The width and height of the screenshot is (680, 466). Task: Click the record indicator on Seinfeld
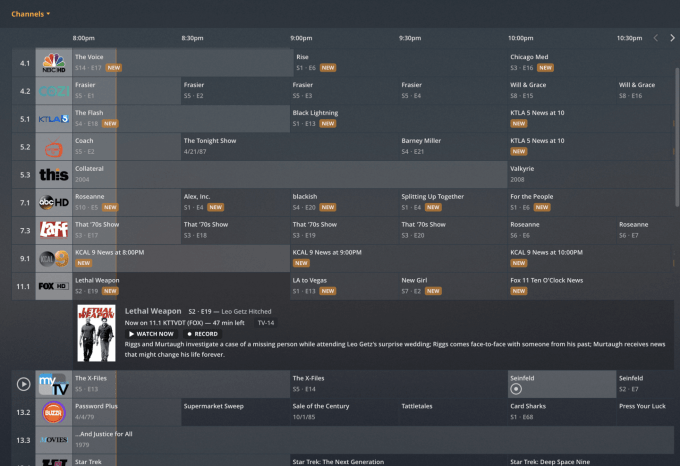click(516, 389)
